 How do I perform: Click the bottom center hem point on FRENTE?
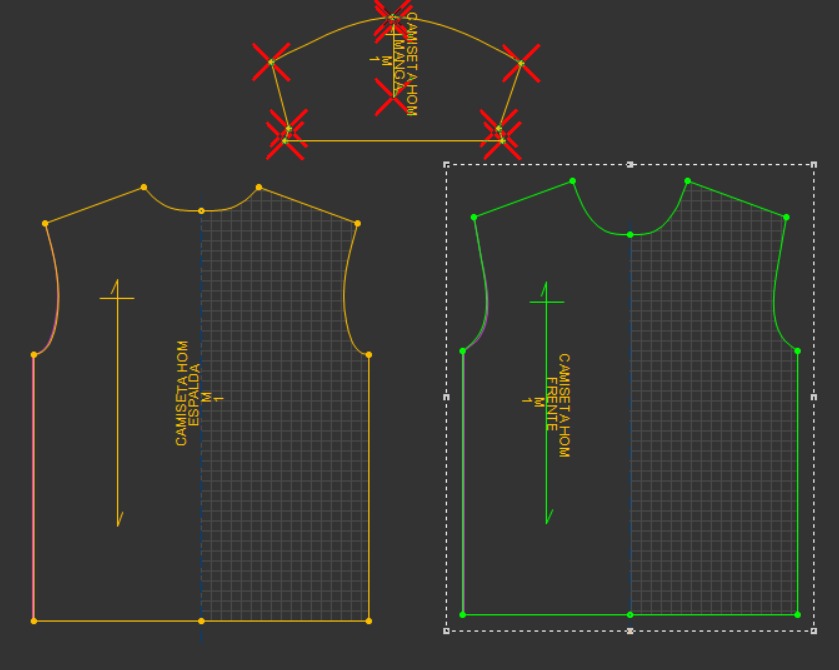tap(630, 615)
